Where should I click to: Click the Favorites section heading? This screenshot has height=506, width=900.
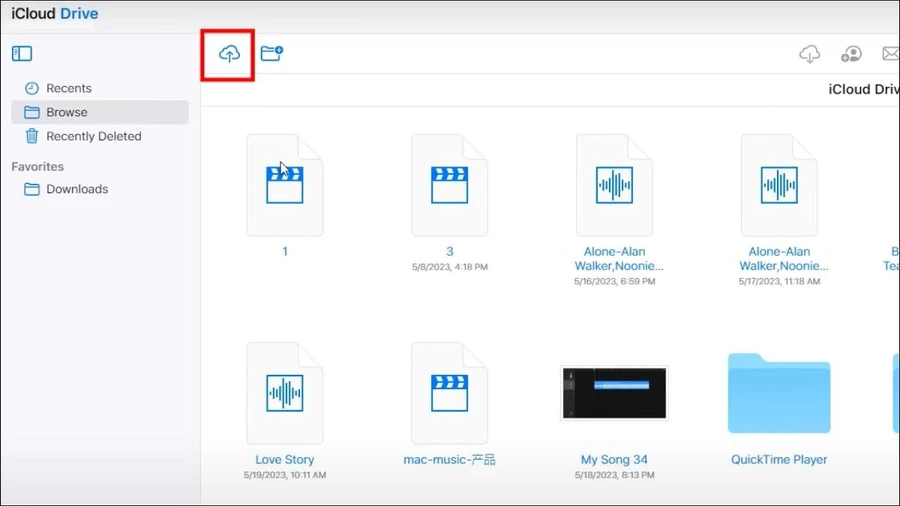(x=37, y=166)
